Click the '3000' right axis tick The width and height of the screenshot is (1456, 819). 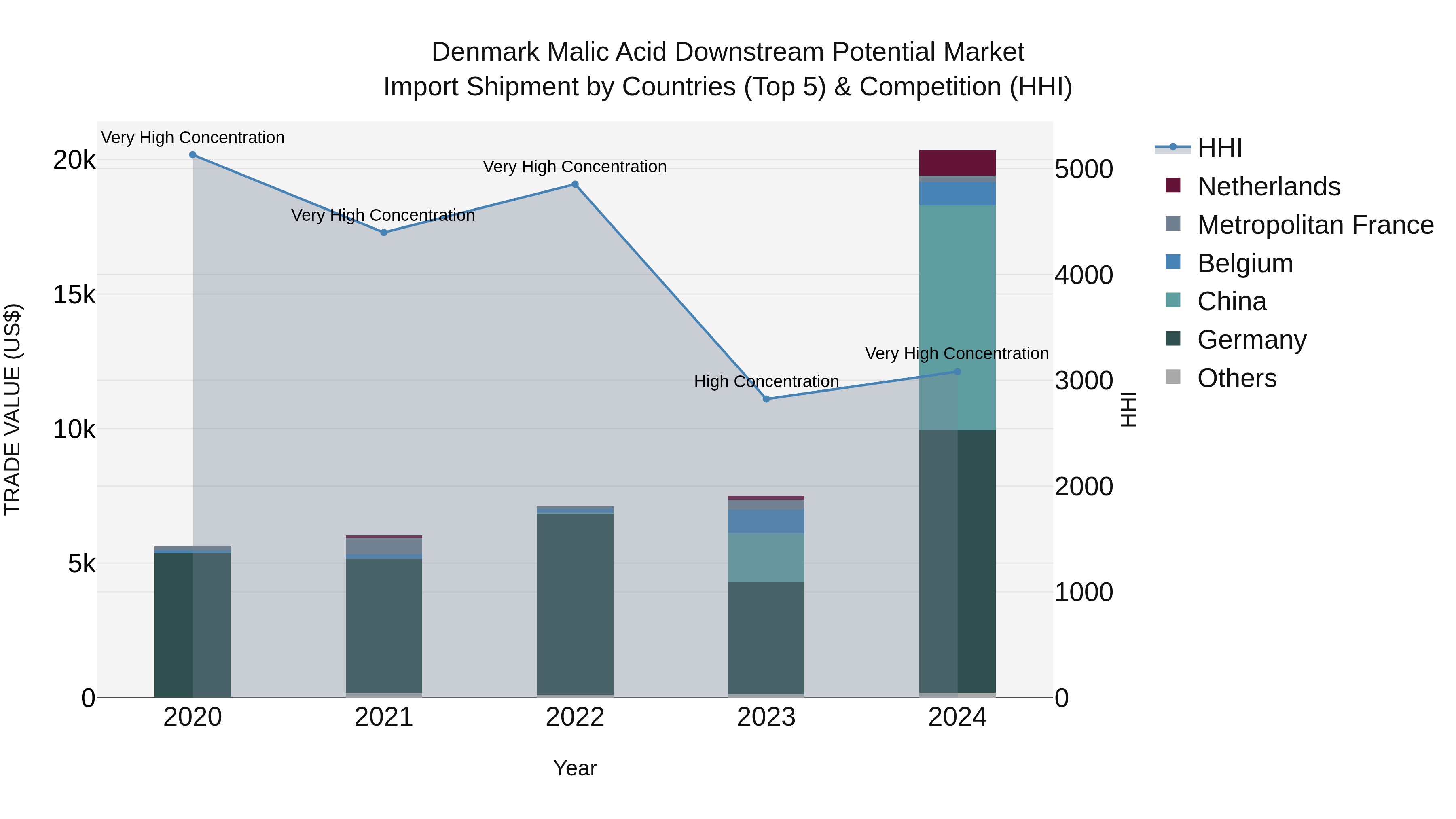click(1084, 381)
